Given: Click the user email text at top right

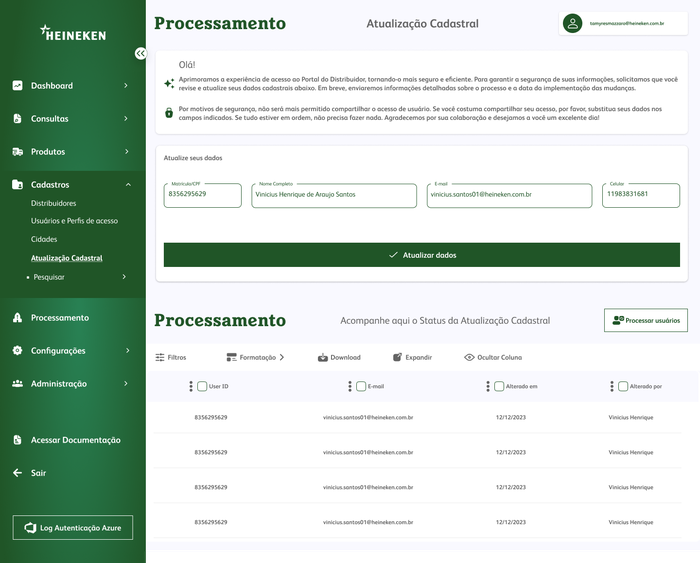Looking at the screenshot, I should [627, 23].
